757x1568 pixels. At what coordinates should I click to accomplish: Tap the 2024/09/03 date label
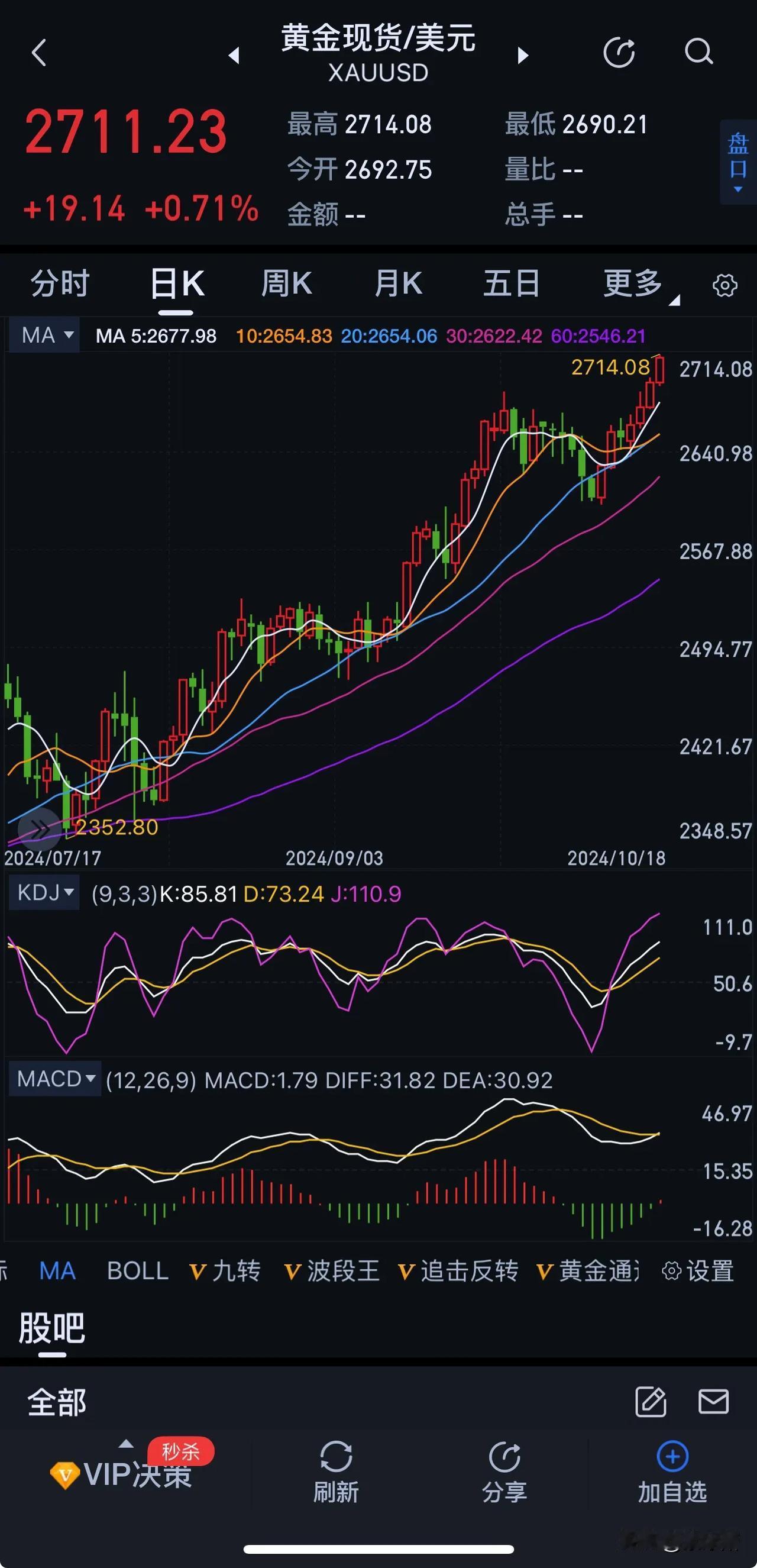tap(334, 859)
